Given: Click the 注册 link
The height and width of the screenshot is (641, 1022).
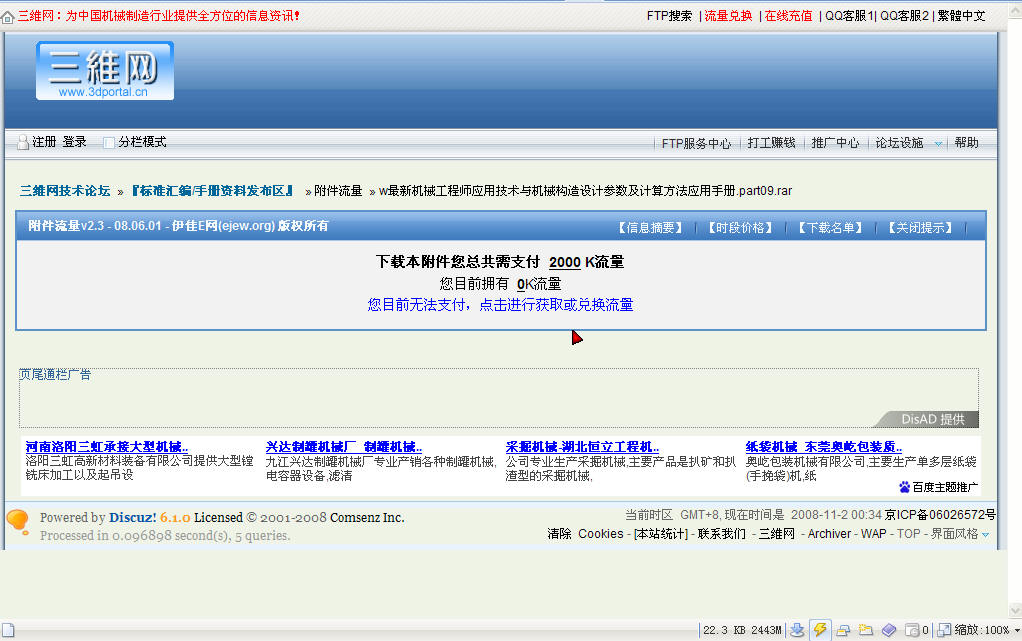Looking at the screenshot, I should 44,142.
